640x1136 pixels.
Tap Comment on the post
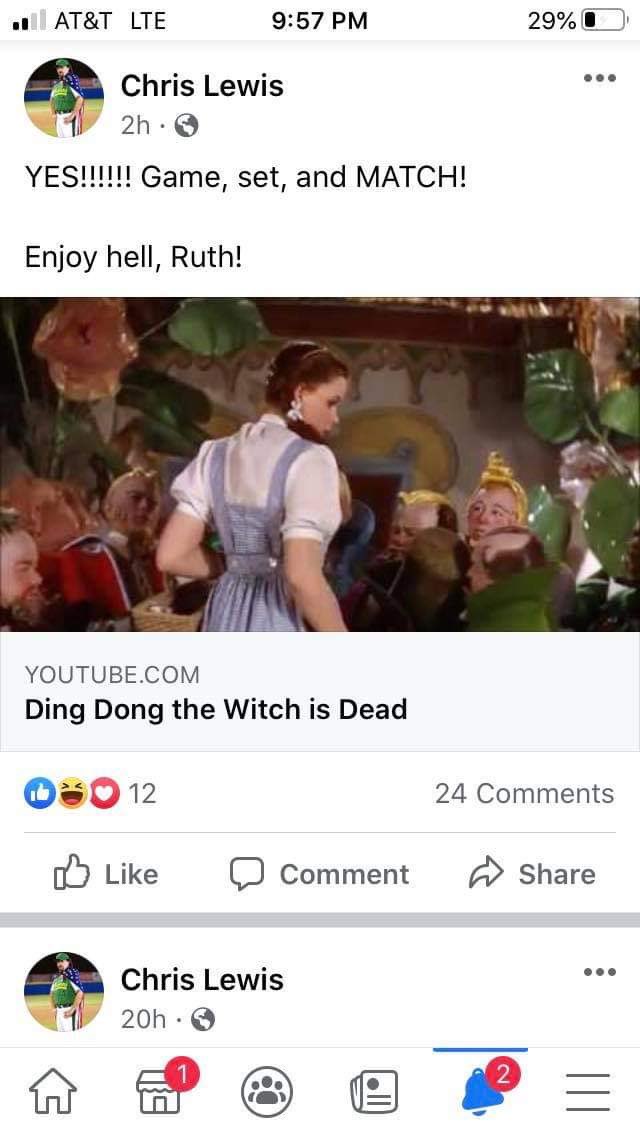click(319, 874)
